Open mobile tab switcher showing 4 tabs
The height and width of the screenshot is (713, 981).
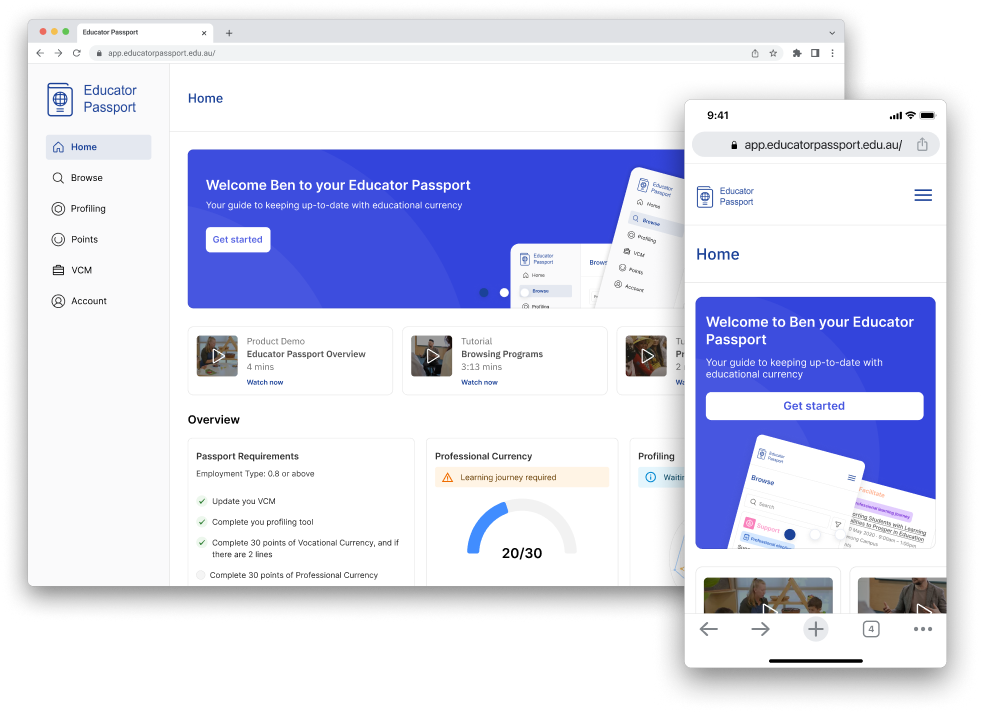[x=870, y=629]
